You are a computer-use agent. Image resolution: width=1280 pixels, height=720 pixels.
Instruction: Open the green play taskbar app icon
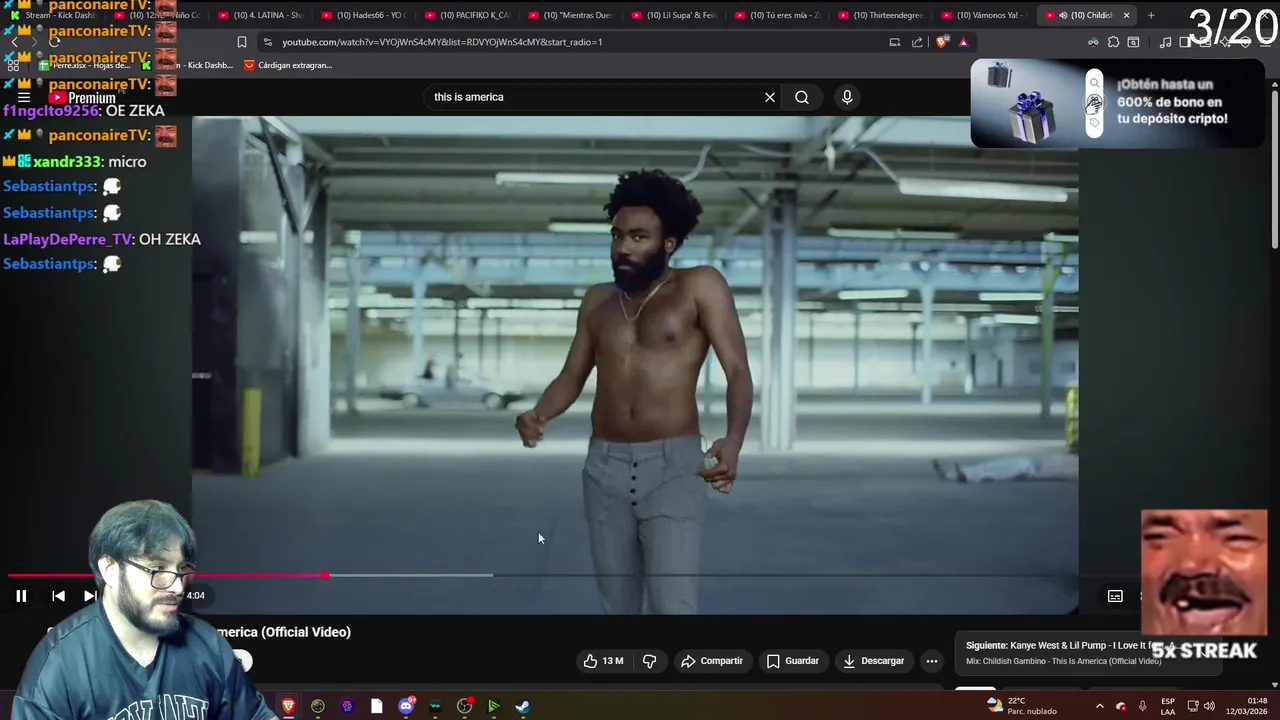pyautogui.click(x=493, y=706)
